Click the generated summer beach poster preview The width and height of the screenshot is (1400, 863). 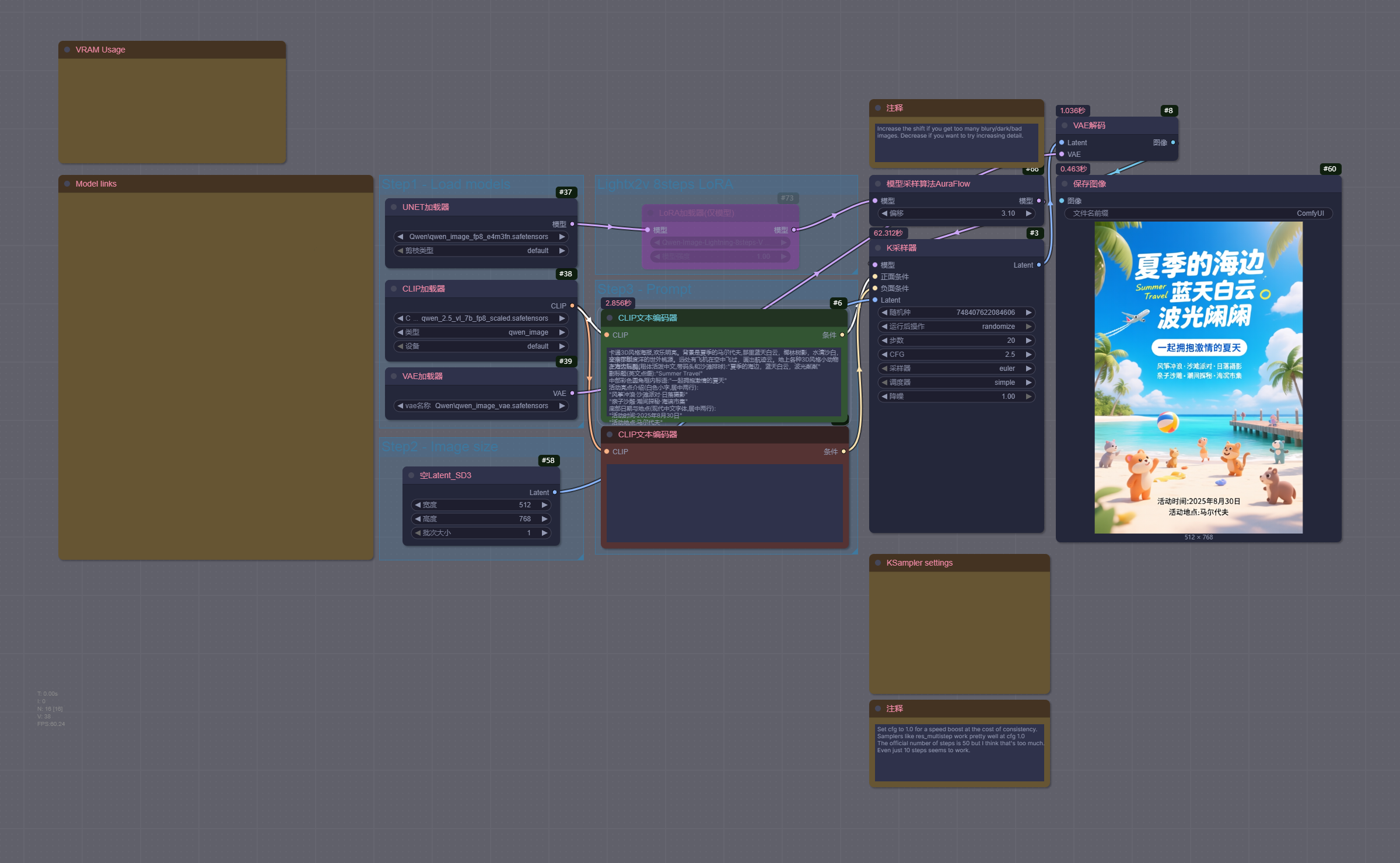tap(1198, 377)
